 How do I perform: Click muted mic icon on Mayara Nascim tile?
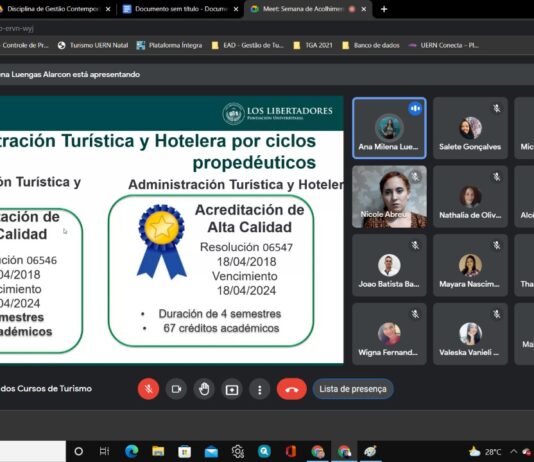(x=497, y=245)
